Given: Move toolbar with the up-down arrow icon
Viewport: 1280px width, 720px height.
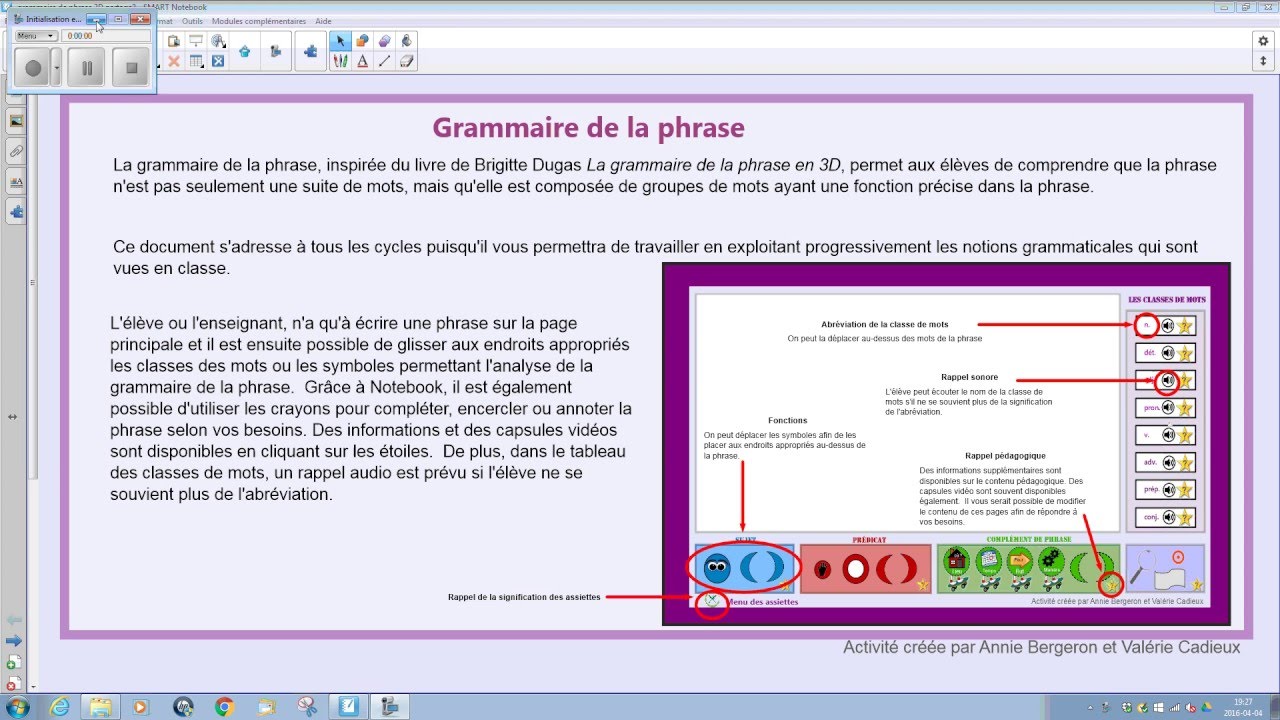Looking at the screenshot, I should [x=1262, y=60].
